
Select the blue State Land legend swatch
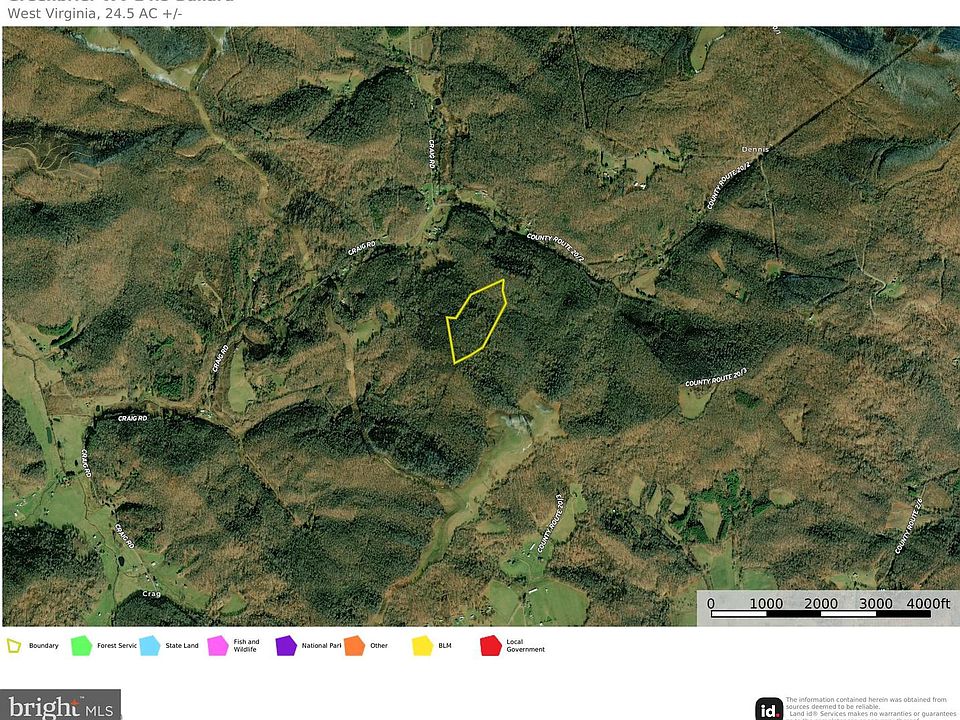tap(150, 646)
